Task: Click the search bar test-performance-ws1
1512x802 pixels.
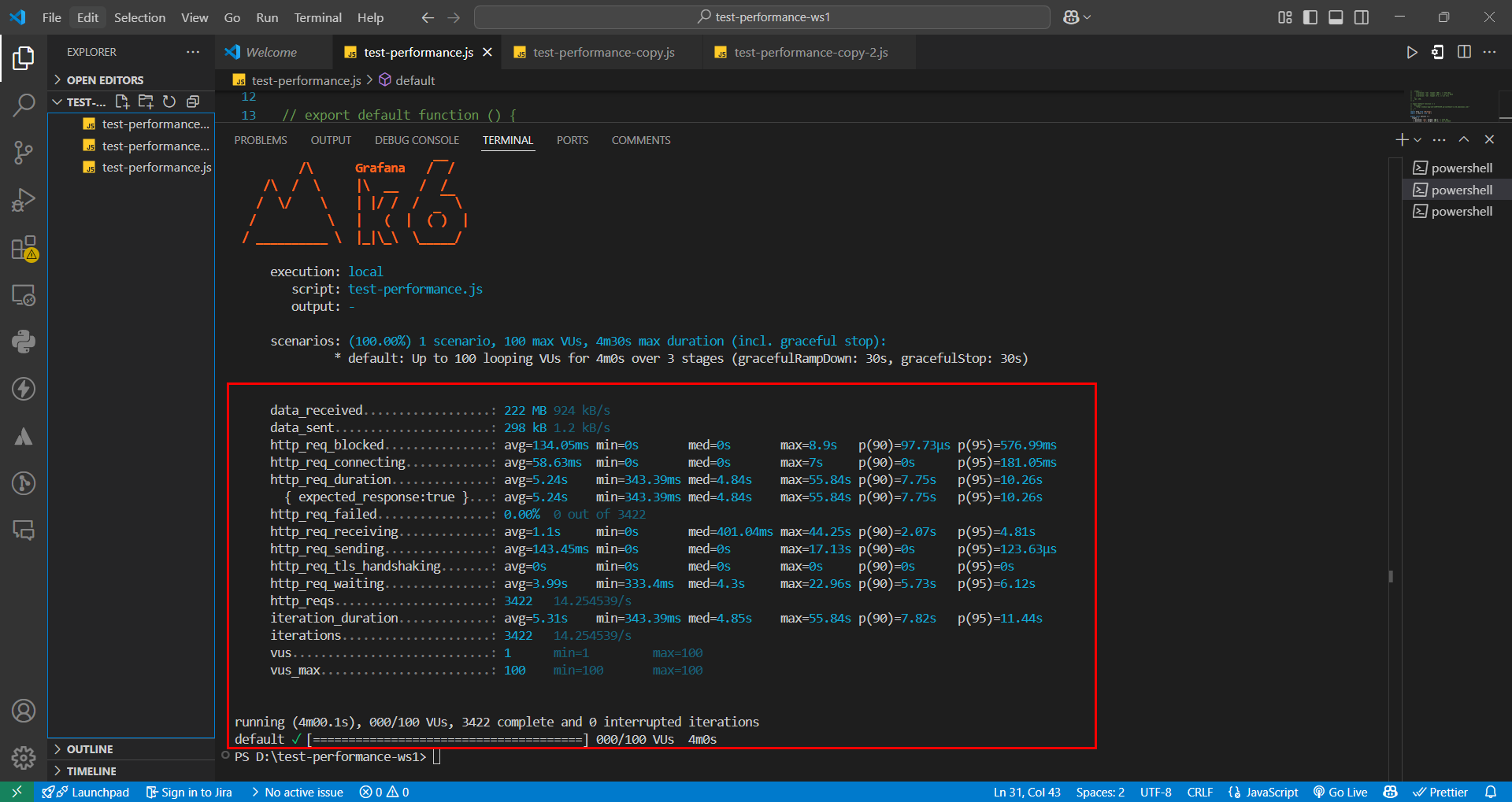Action: pos(762,17)
